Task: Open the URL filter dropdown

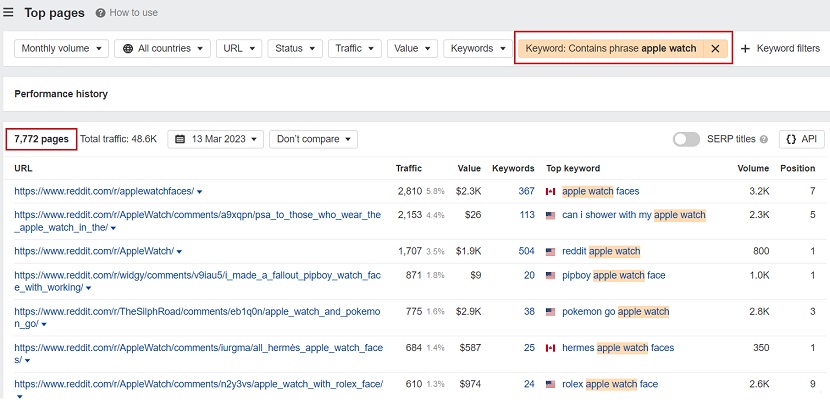Action: pos(239,48)
